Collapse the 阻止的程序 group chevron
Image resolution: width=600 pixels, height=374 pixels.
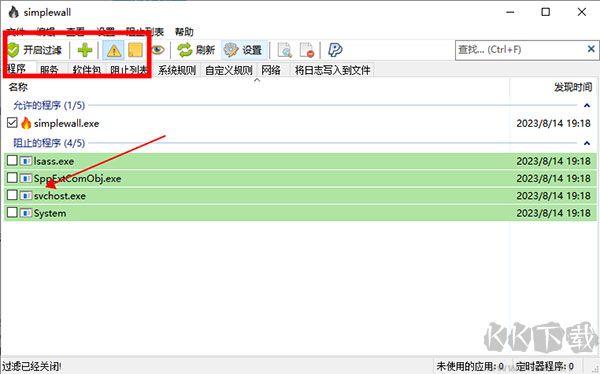point(587,143)
